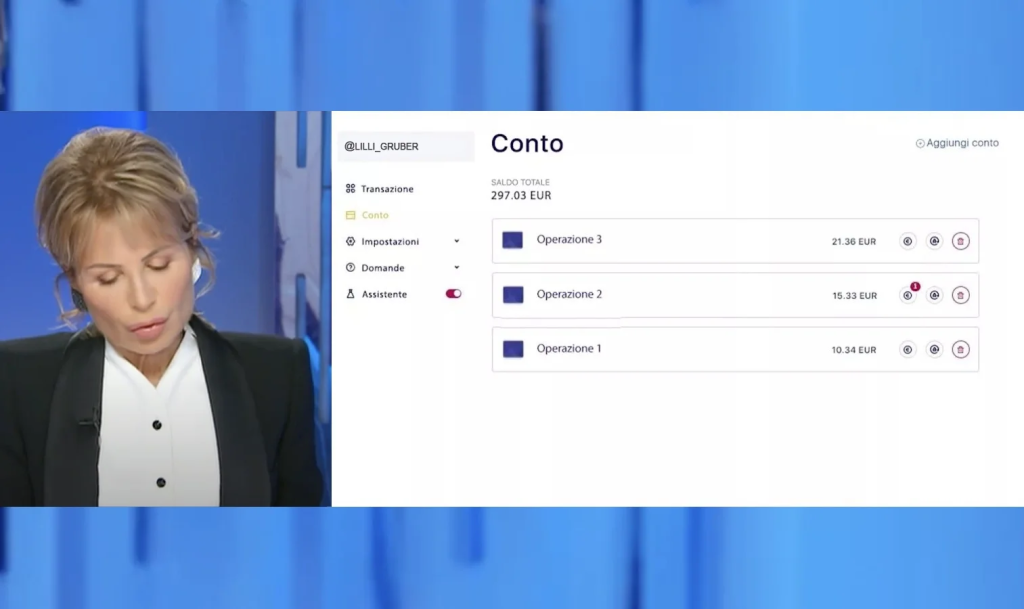
Task: Open the Transazione menu item
Action: tap(387, 189)
